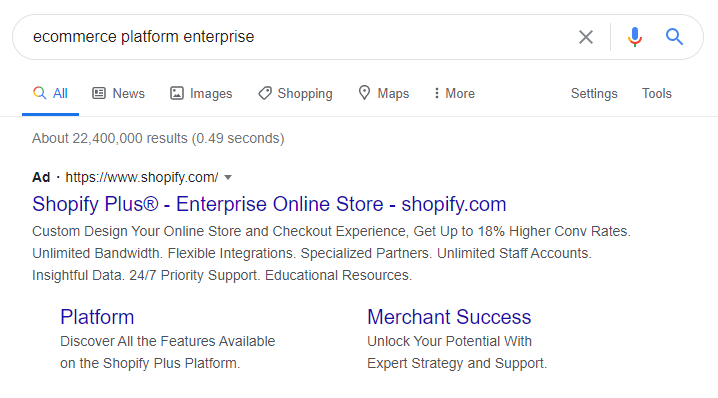This screenshot has height=398, width=718.
Task: Open the Platform sitelink
Action: pos(97,317)
